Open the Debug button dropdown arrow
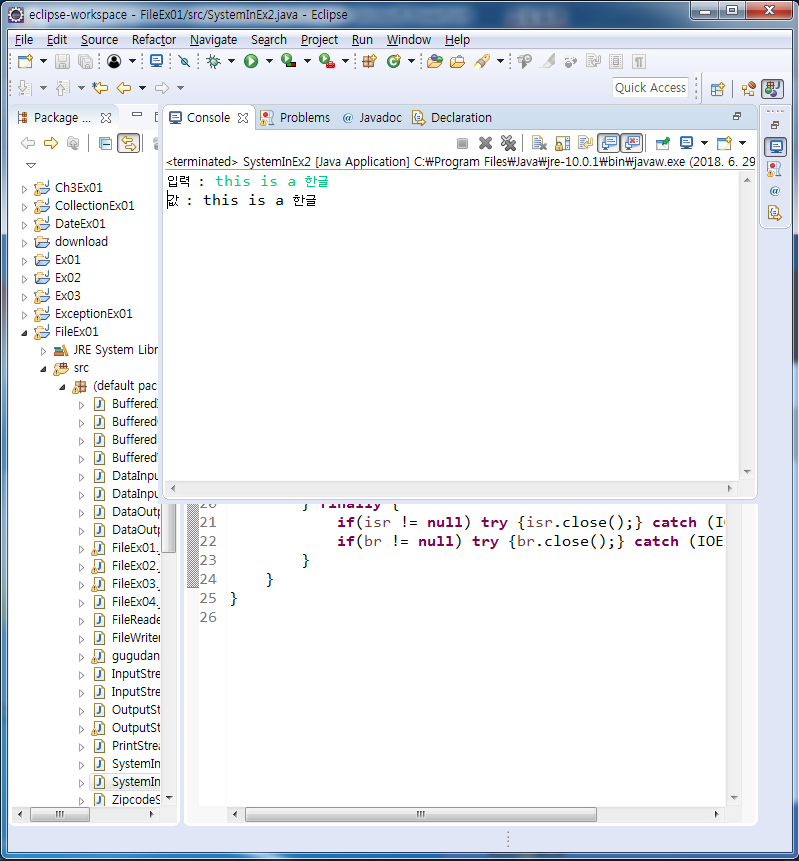This screenshot has height=861, width=799. (231, 62)
